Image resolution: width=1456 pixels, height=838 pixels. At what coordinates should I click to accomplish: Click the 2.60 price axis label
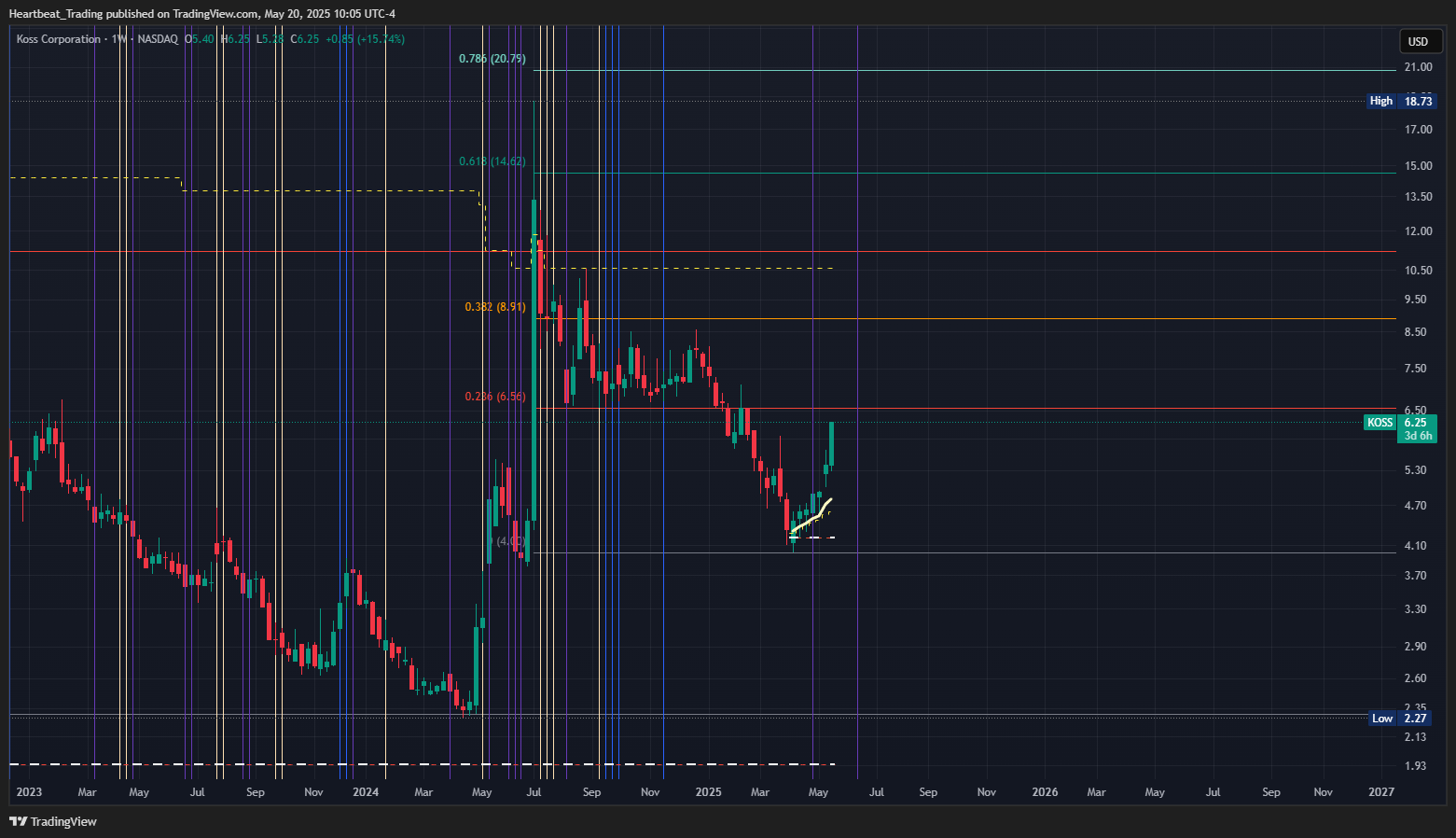[x=1415, y=678]
